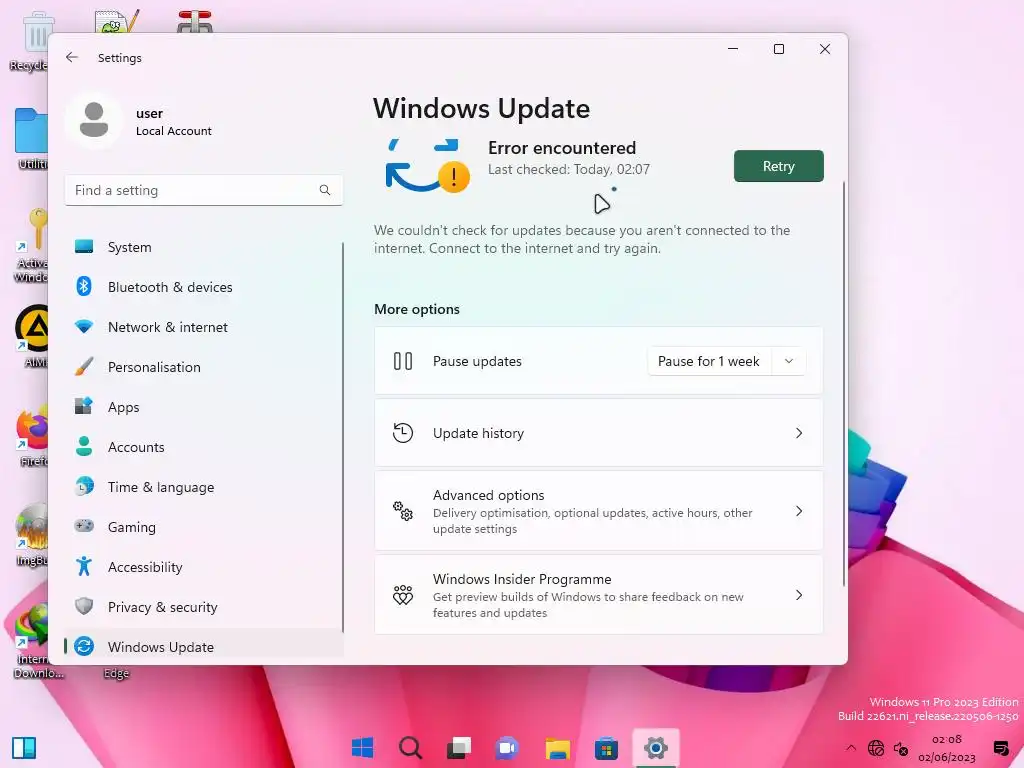Open Privacy & security settings
Screen dimensions: 1024x768
(x=204, y=607)
